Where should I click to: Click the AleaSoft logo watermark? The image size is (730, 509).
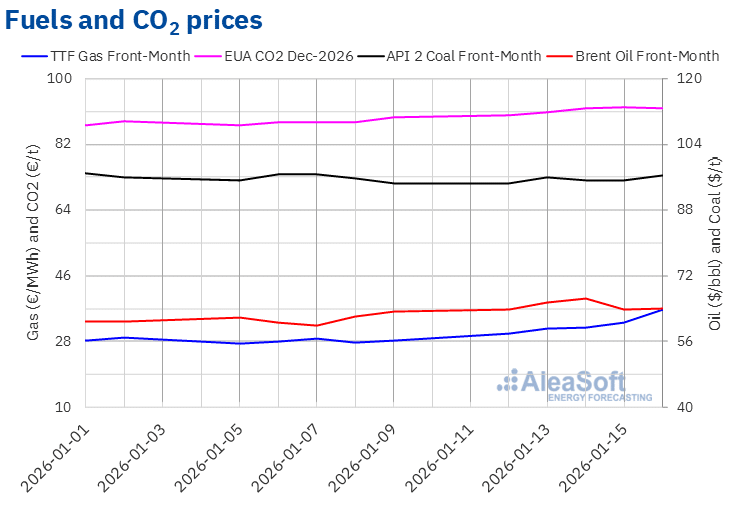[575, 385]
